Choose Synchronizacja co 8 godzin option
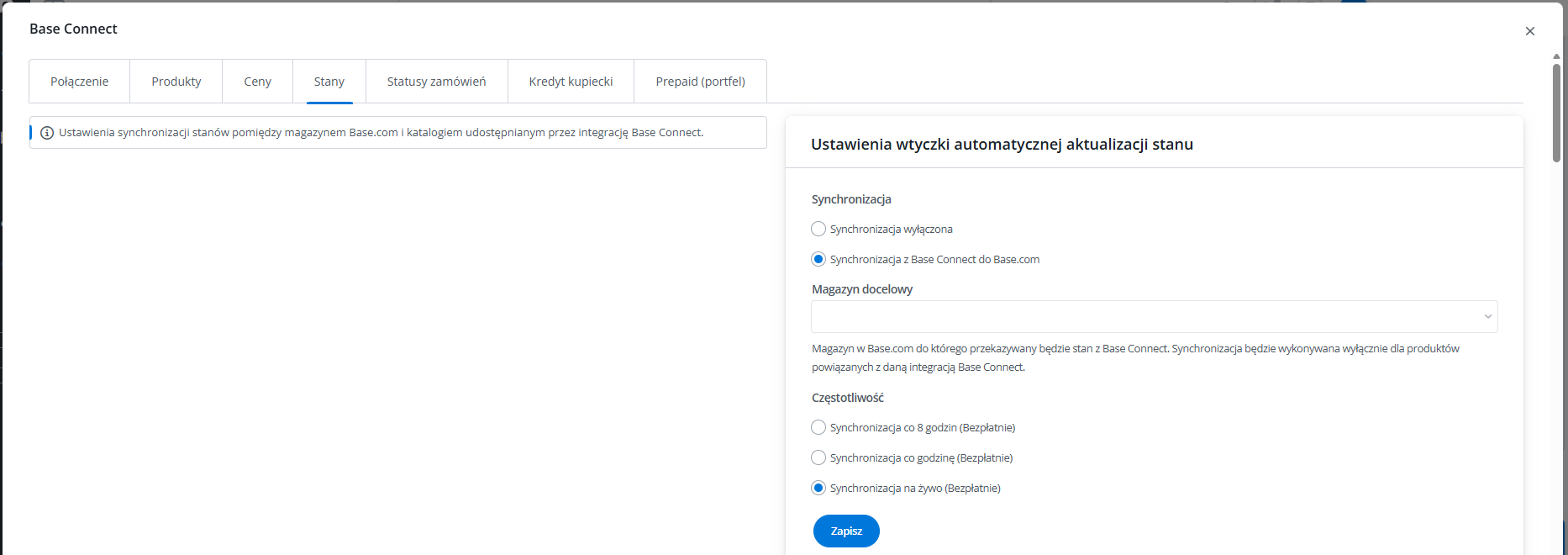This screenshot has width=1568, height=555. point(818,427)
